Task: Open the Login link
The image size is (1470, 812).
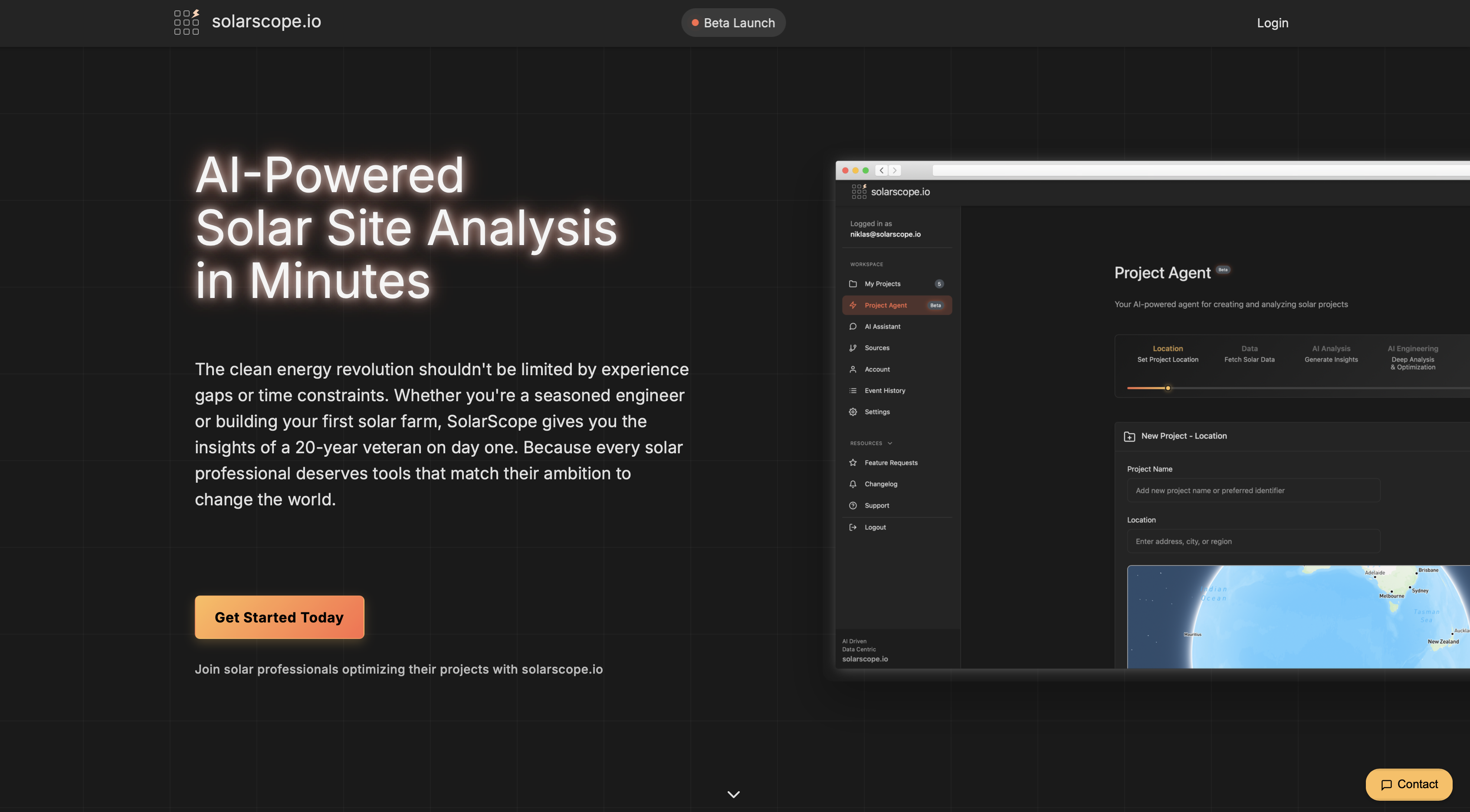Action: (x=1273, y=23)
